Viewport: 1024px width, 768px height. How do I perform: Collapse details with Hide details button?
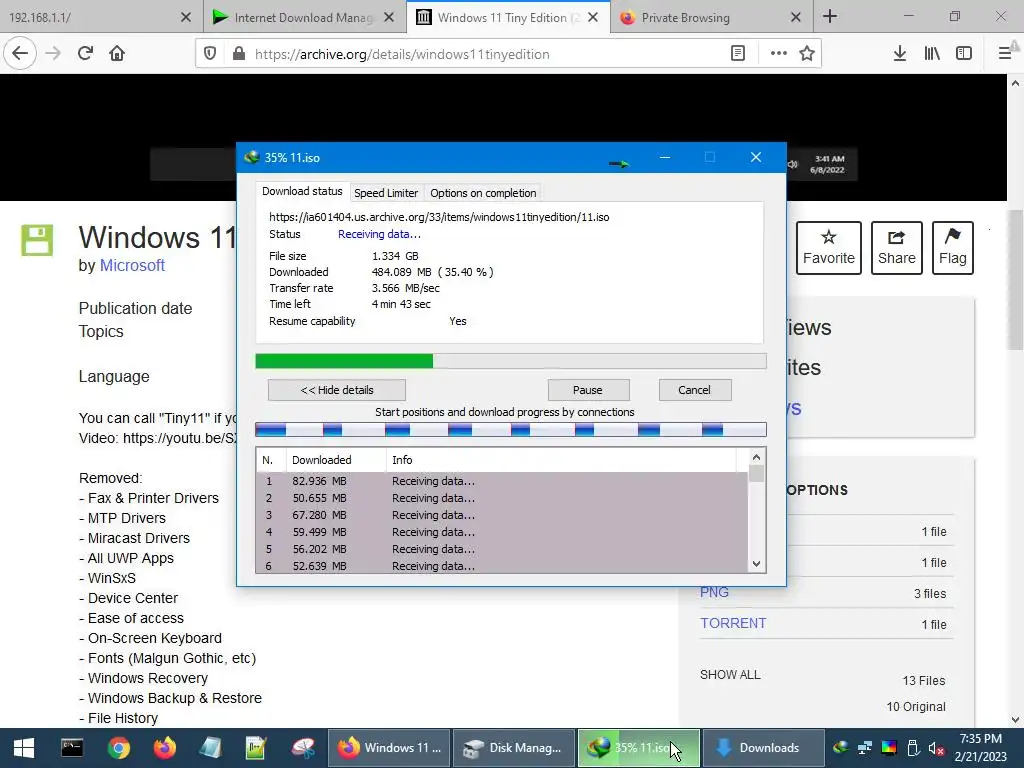tap(337, 390)
